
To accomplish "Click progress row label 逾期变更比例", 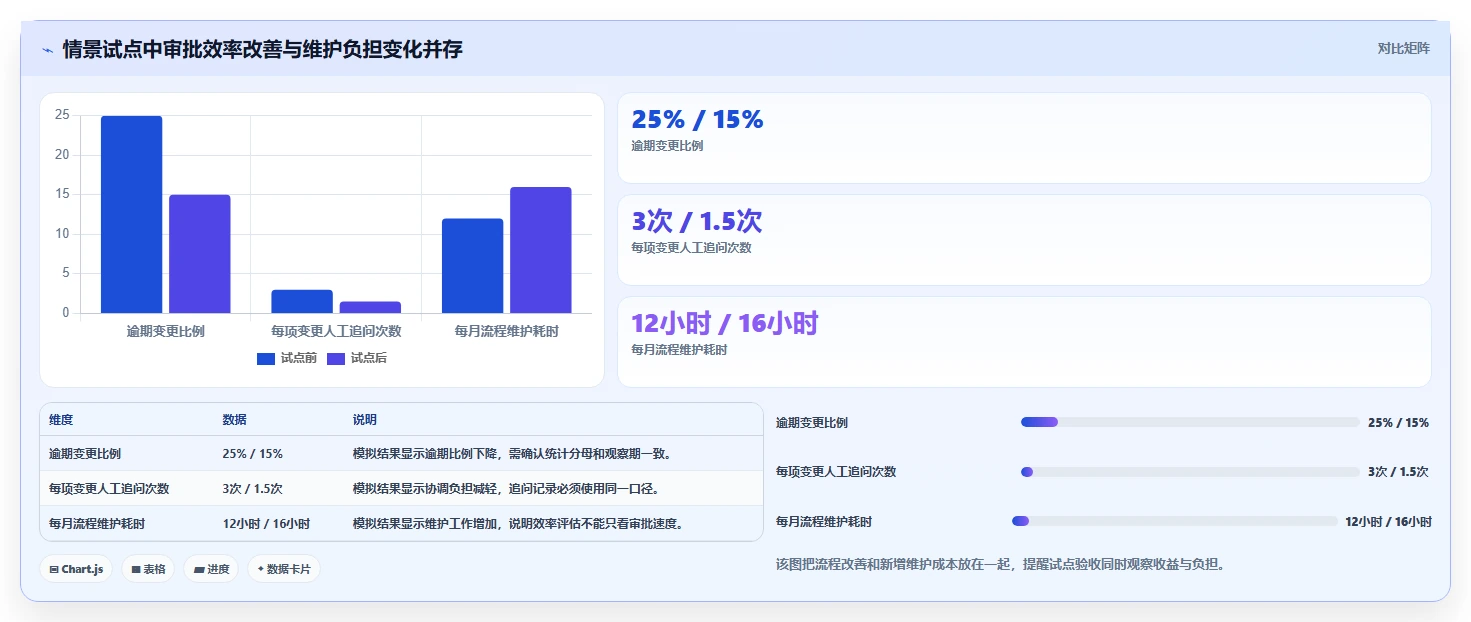I will point(812,423).
